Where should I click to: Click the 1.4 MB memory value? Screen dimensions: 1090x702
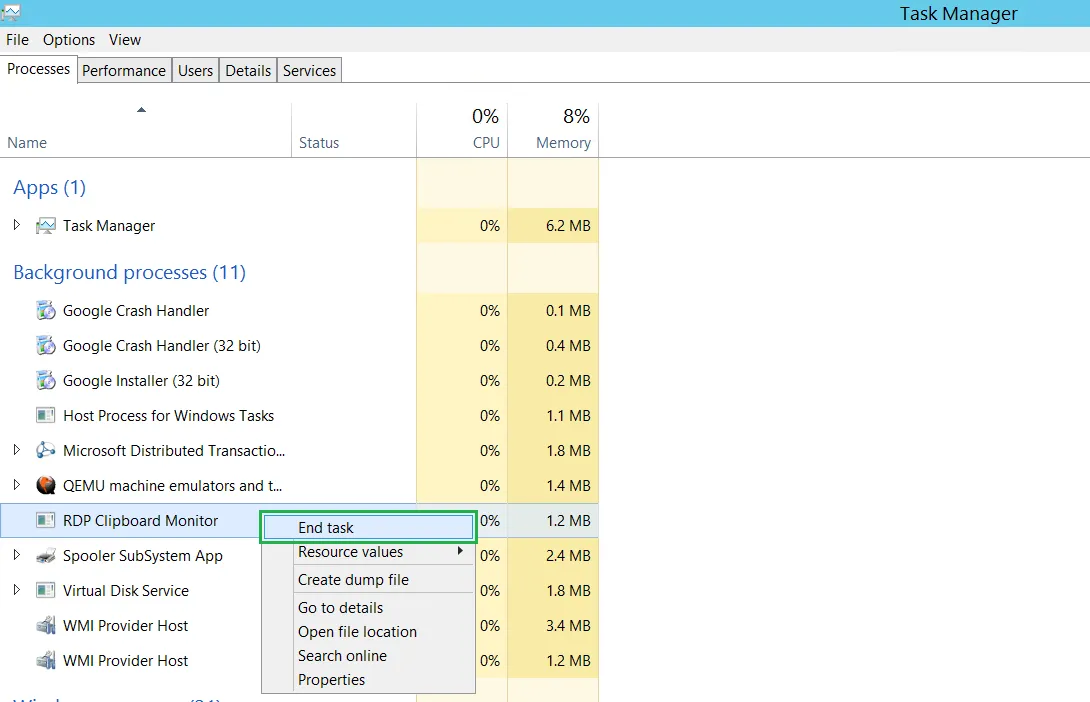[568, 486]
